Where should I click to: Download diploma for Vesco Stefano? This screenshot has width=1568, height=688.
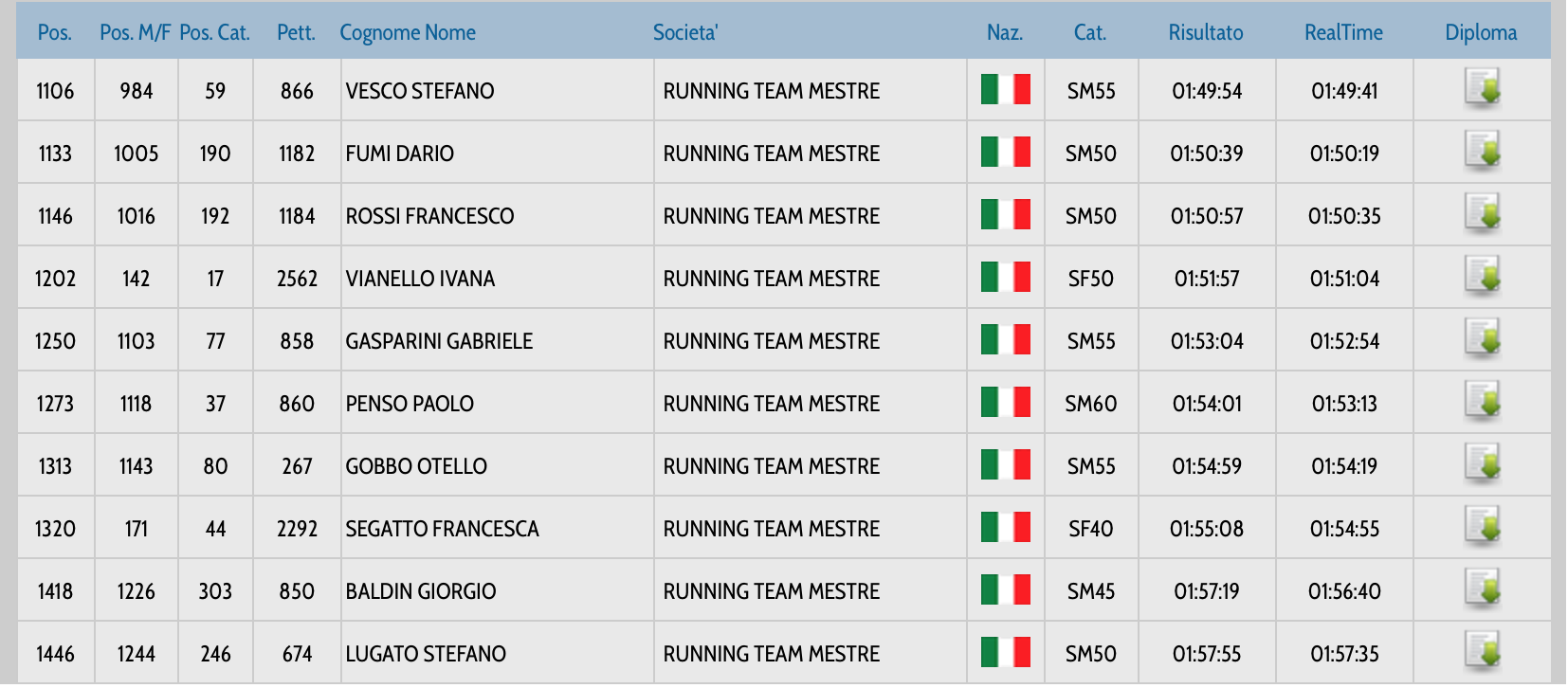tap(1482, 88)
